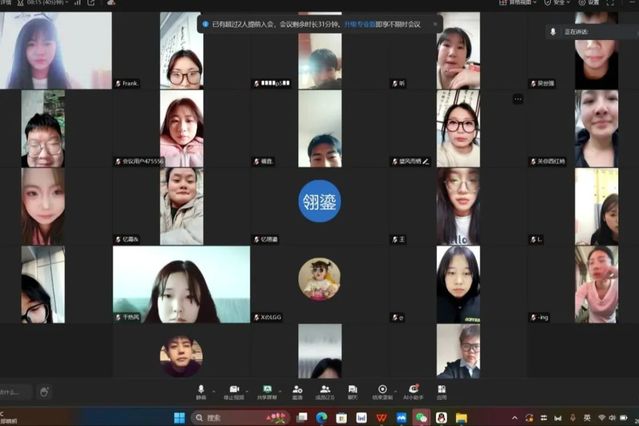Open Tencent Meeting icon in taskbar
This screenshot has width=639, height=426.
click(401, 418)
